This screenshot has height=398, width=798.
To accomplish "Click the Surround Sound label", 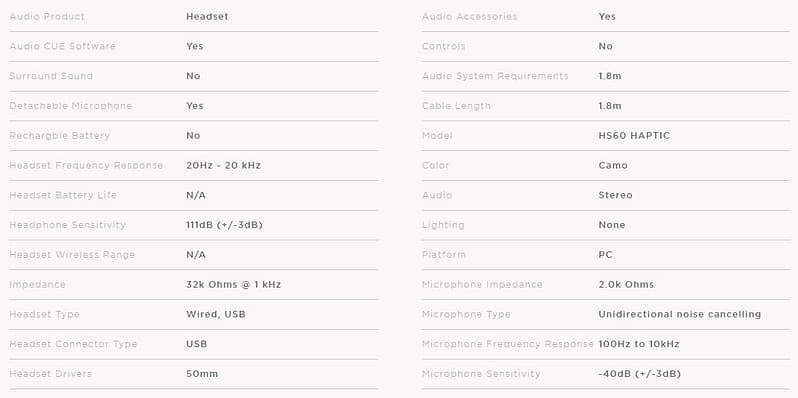I will pos(51,76).
